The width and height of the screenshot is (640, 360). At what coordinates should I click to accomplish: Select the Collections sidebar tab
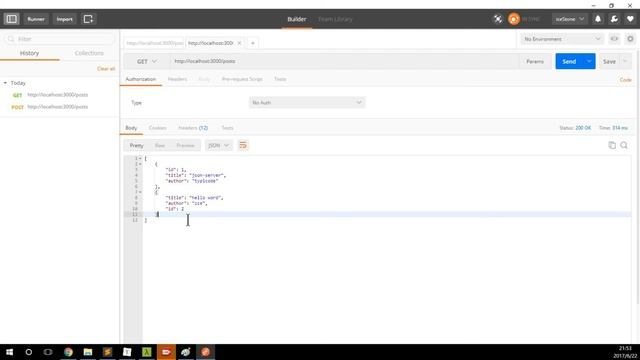click(x=89, y=53)
